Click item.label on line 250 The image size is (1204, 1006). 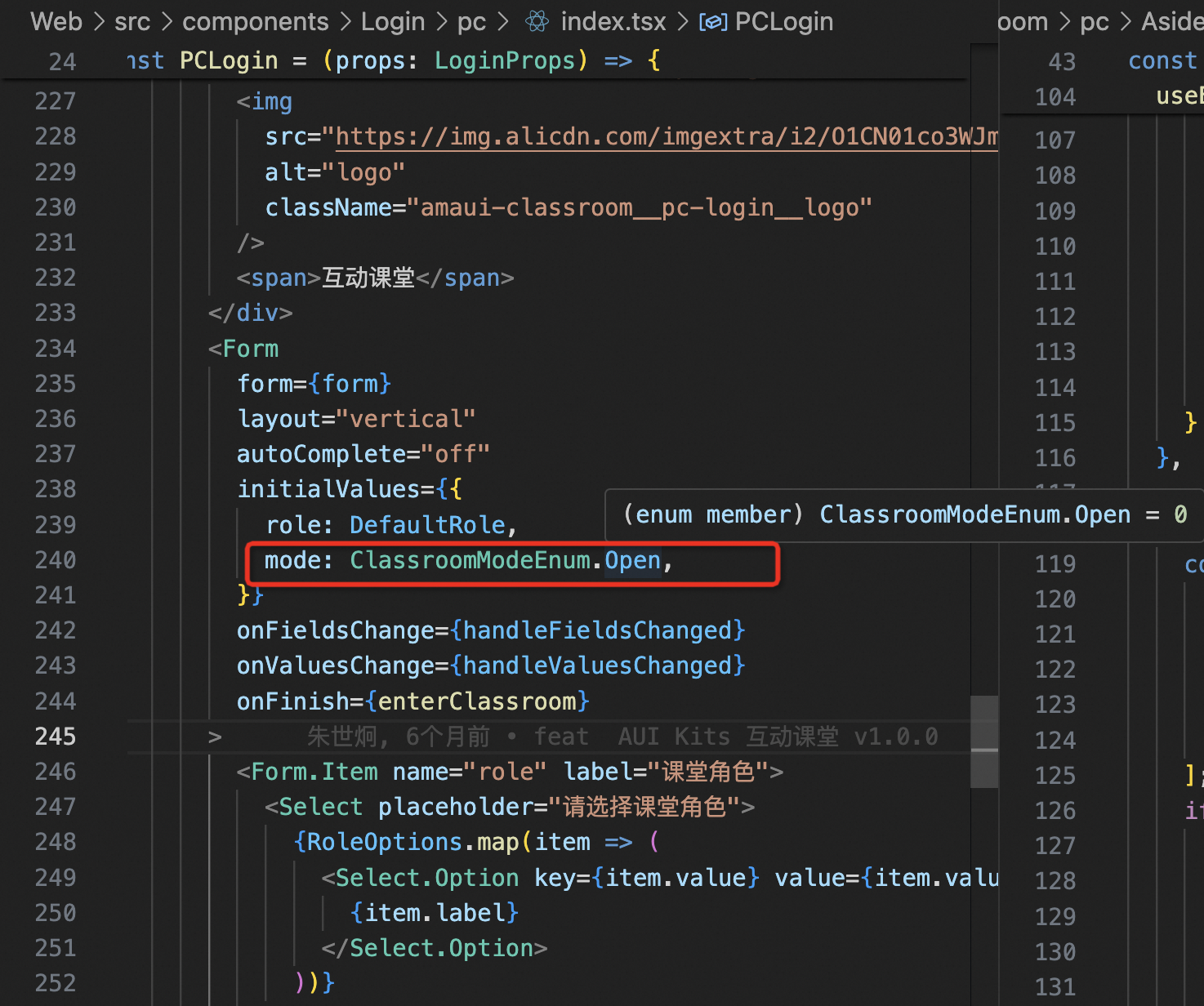(435, 913)
